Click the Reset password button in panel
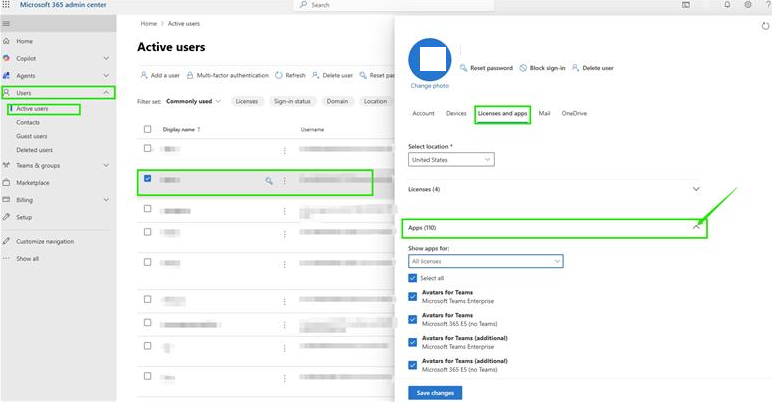The image size is (772, 402). click(x=486, y=68)
